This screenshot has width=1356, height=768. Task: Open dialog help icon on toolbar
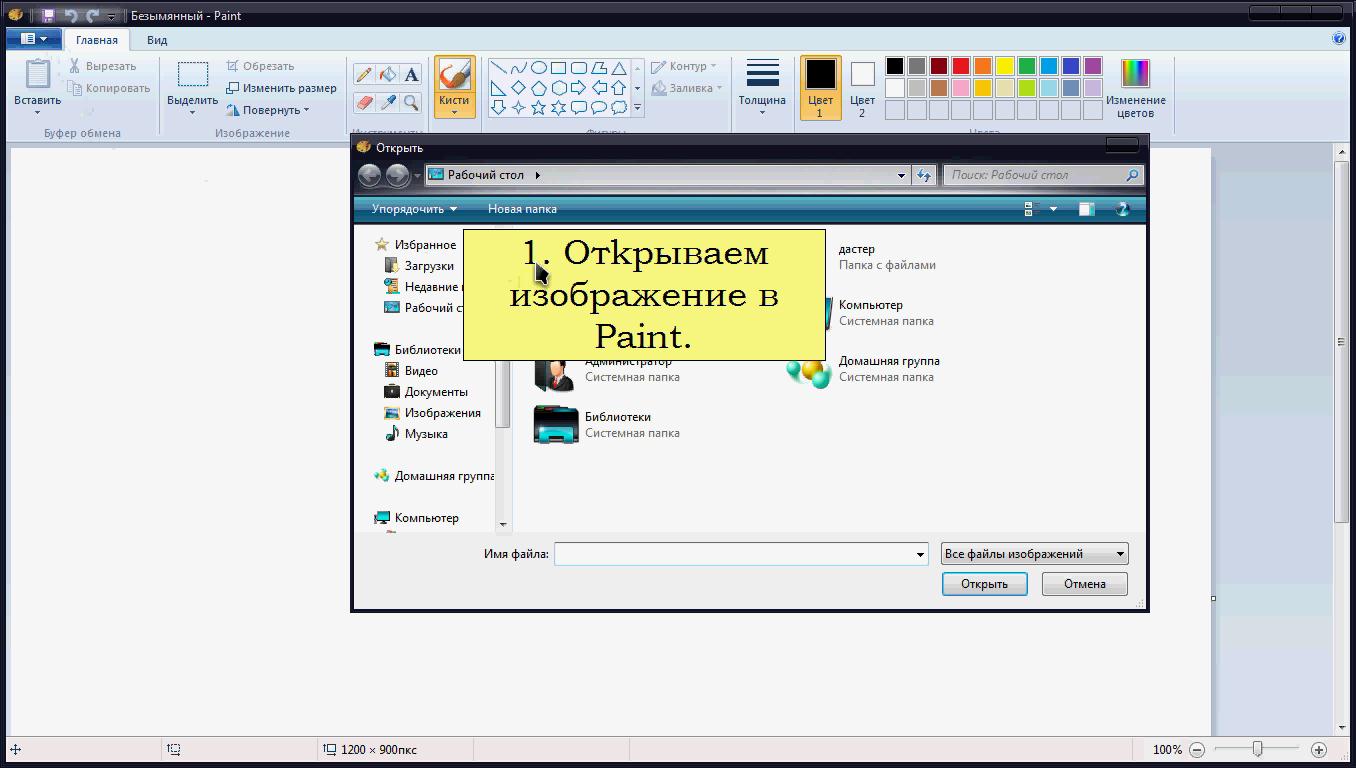[x=1122, y=209]
